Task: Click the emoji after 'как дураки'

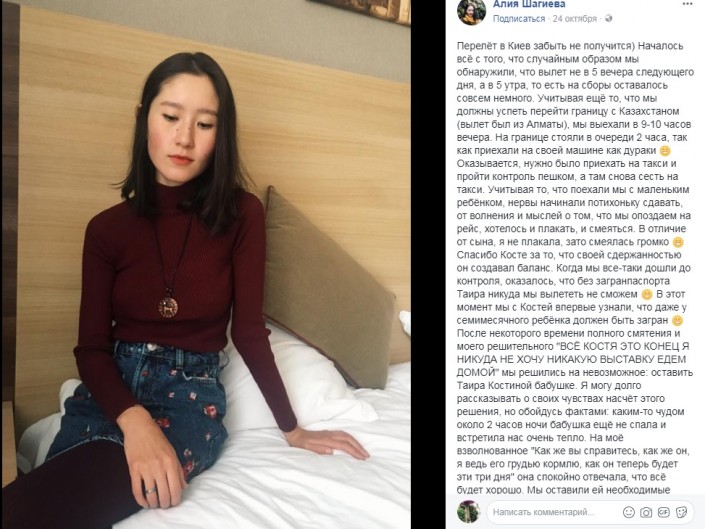Action: [x=665, y=151]
